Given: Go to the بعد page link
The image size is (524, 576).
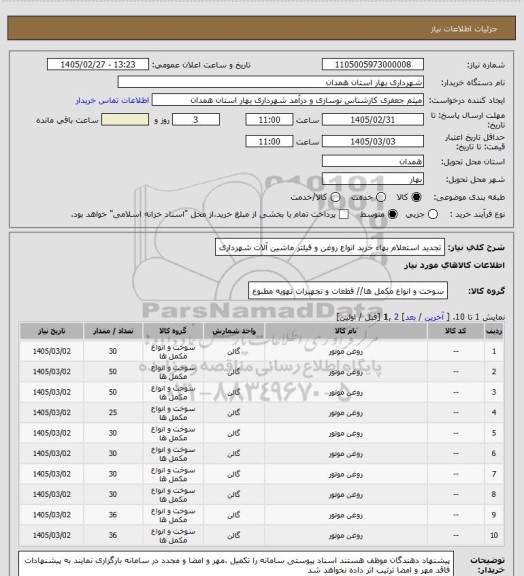Looking at the screenshot, I should (410, 317).
